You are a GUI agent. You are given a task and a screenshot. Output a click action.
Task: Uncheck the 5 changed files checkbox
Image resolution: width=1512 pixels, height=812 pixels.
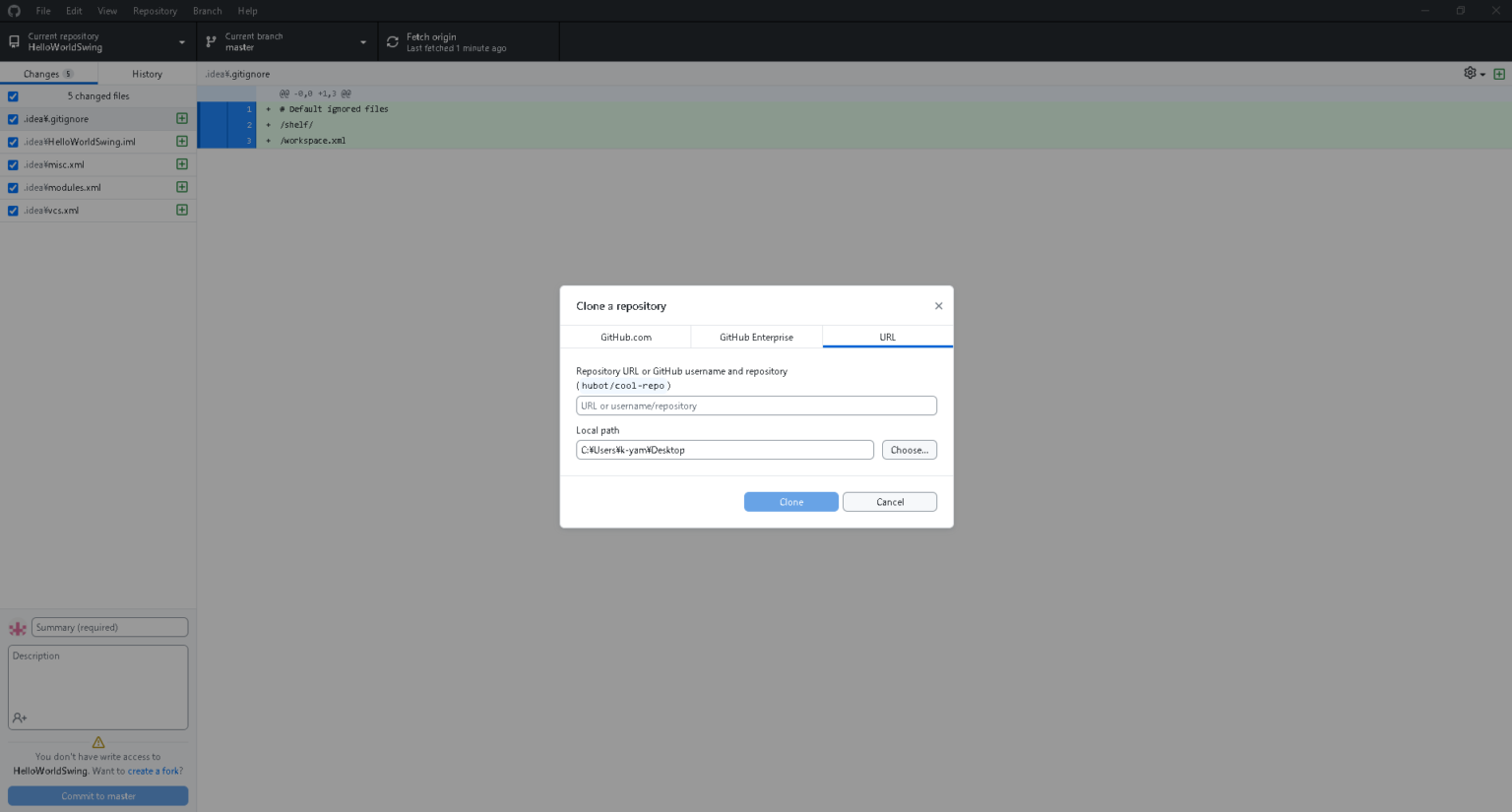tap(13, 96)
